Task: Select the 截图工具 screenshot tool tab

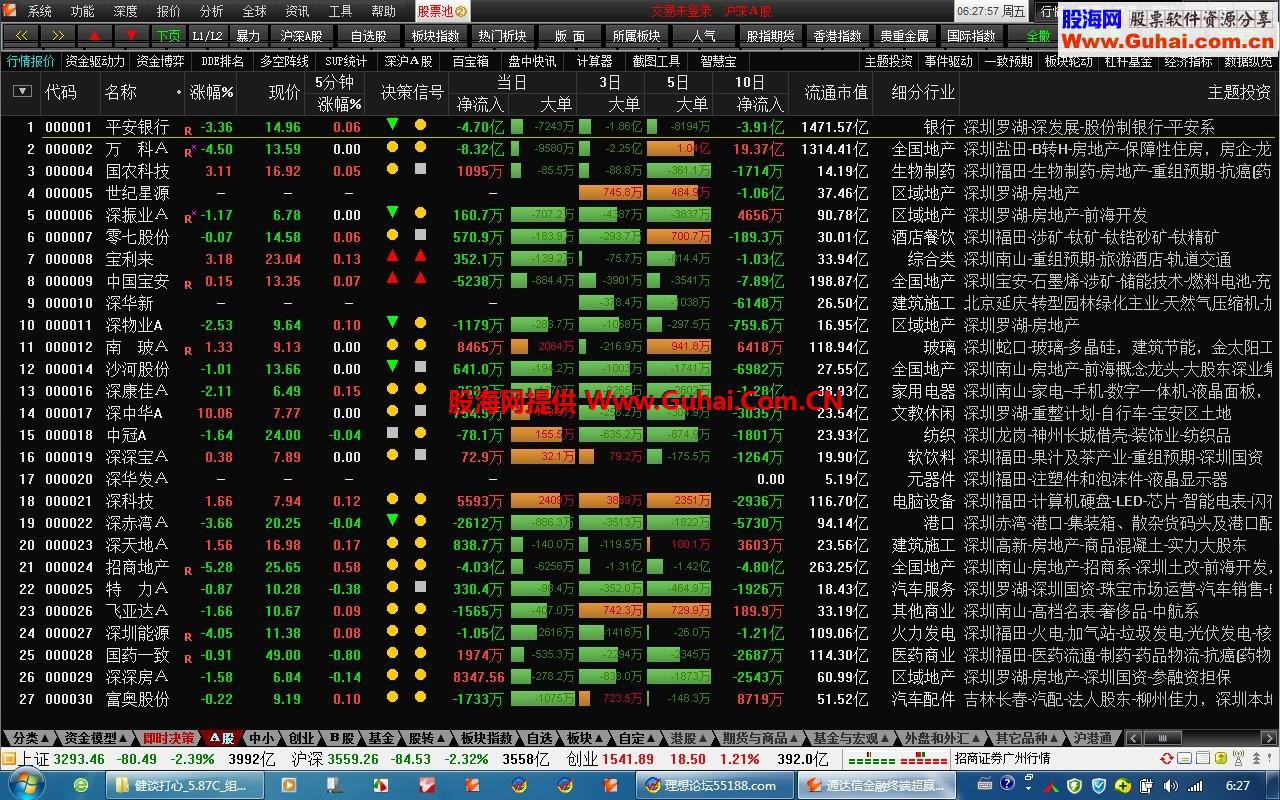Action: pyautogui.click(x=656, y=61)
